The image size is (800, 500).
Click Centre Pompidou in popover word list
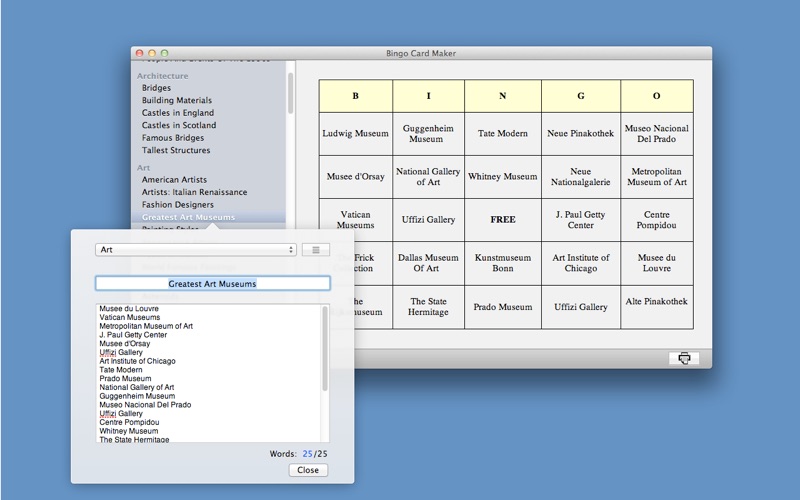129,422
